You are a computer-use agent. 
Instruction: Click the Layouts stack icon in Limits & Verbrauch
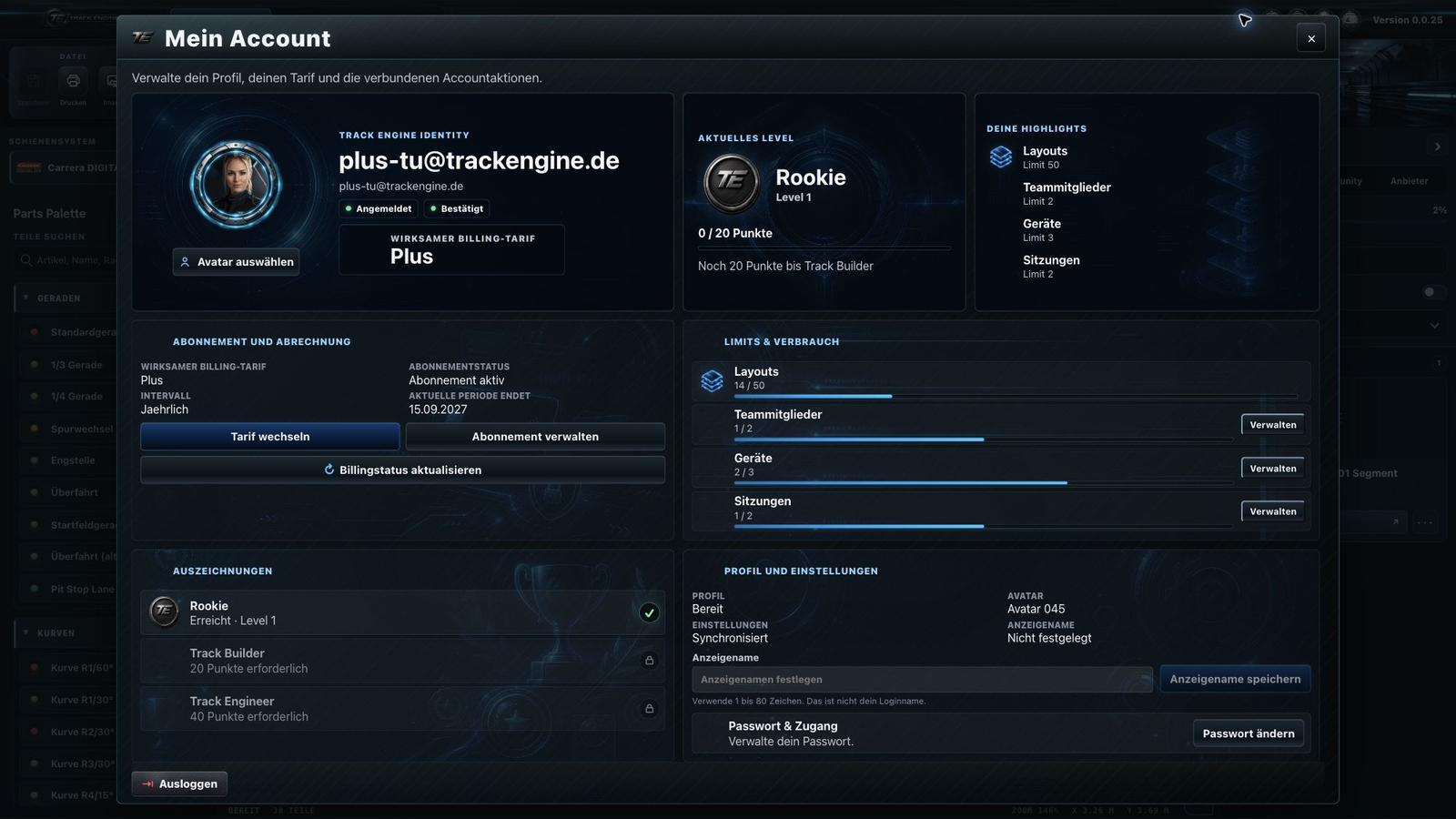click(713, 380)
